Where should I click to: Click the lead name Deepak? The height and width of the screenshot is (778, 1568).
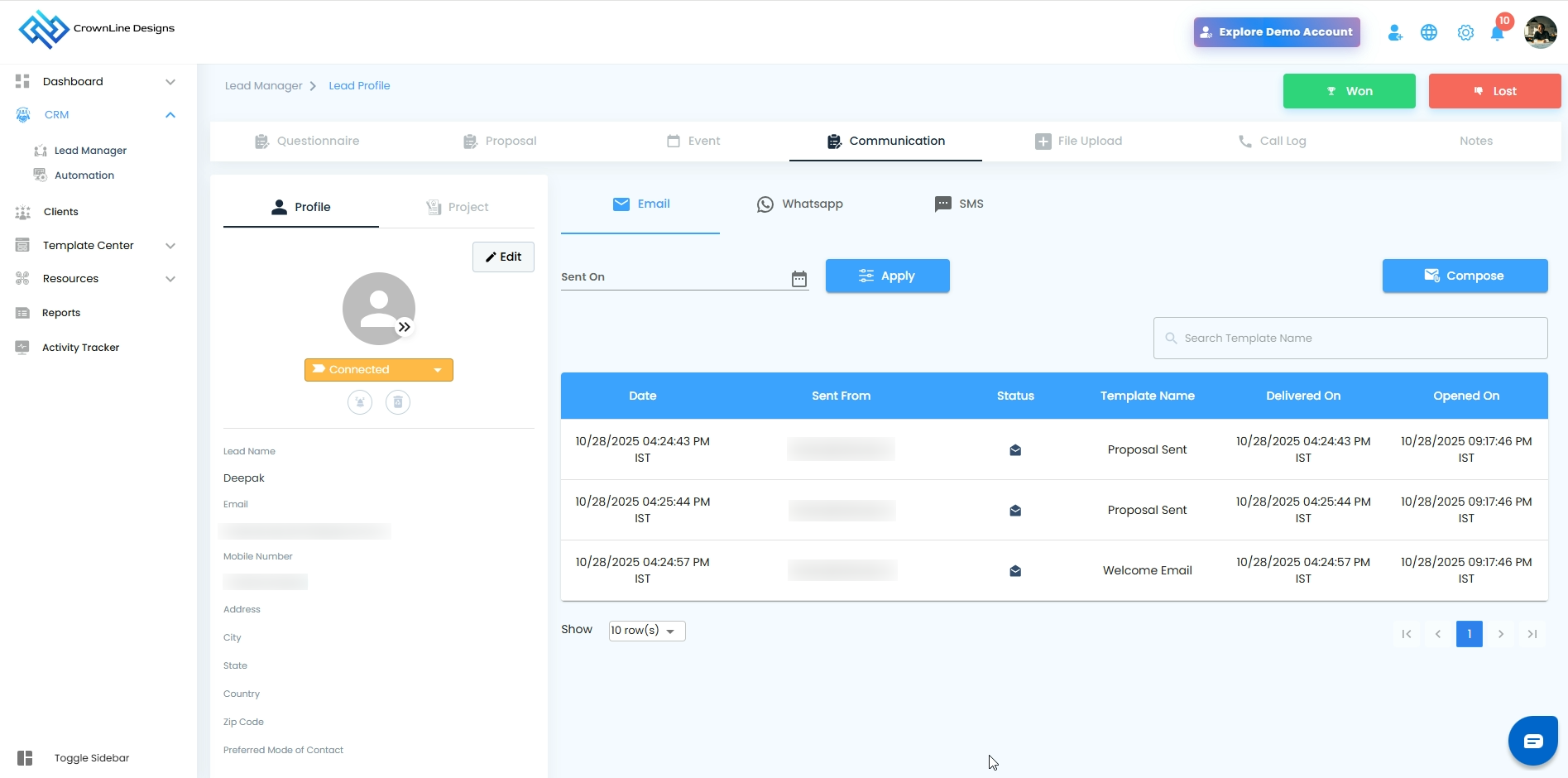pos(244,478)
